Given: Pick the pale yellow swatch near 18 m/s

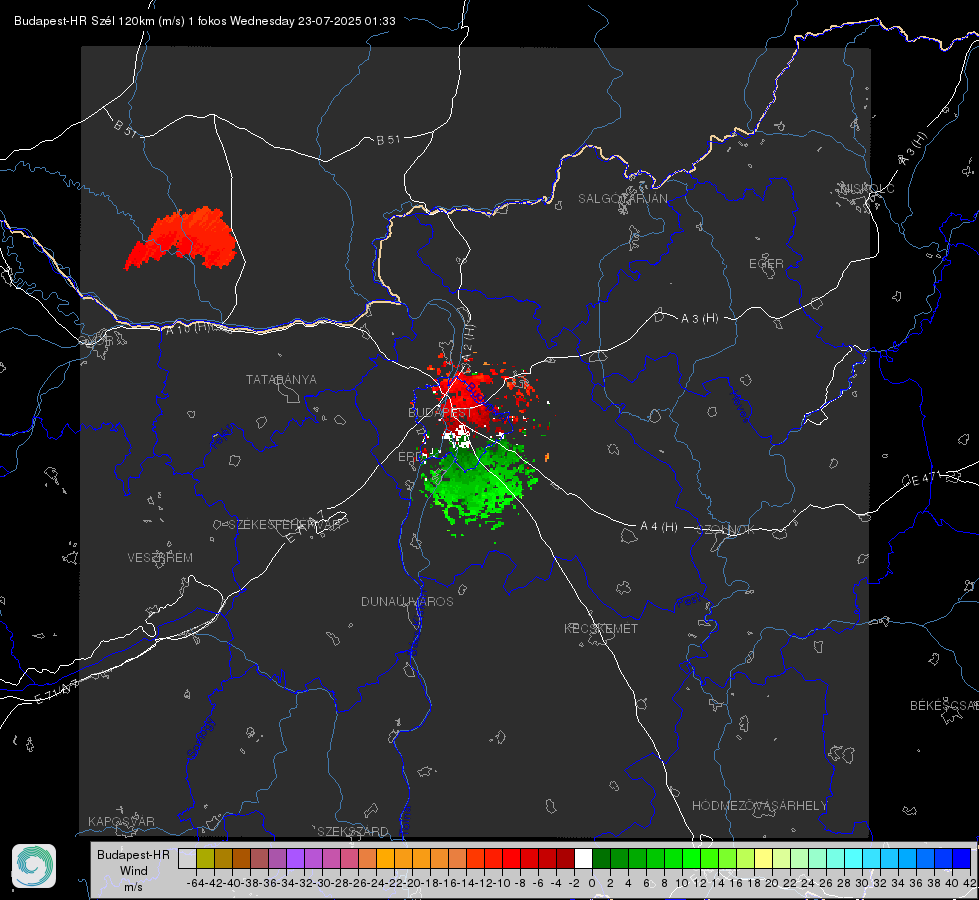Looking at the screenshot, I should tap(764, 858).
